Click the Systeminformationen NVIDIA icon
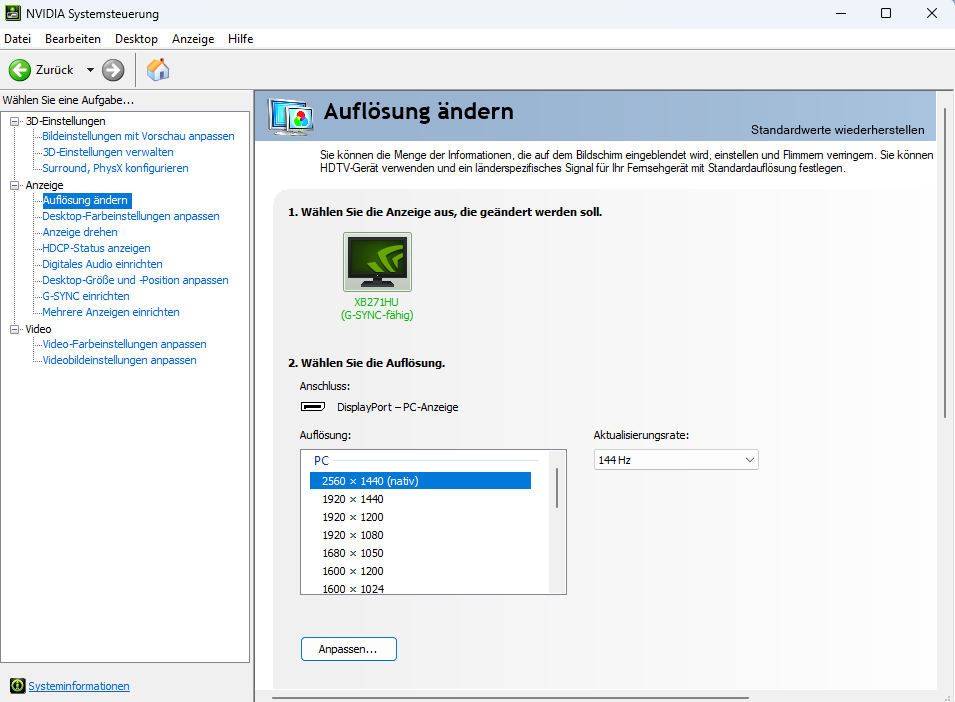Viewport: 955px width, 702px height. 18,686
